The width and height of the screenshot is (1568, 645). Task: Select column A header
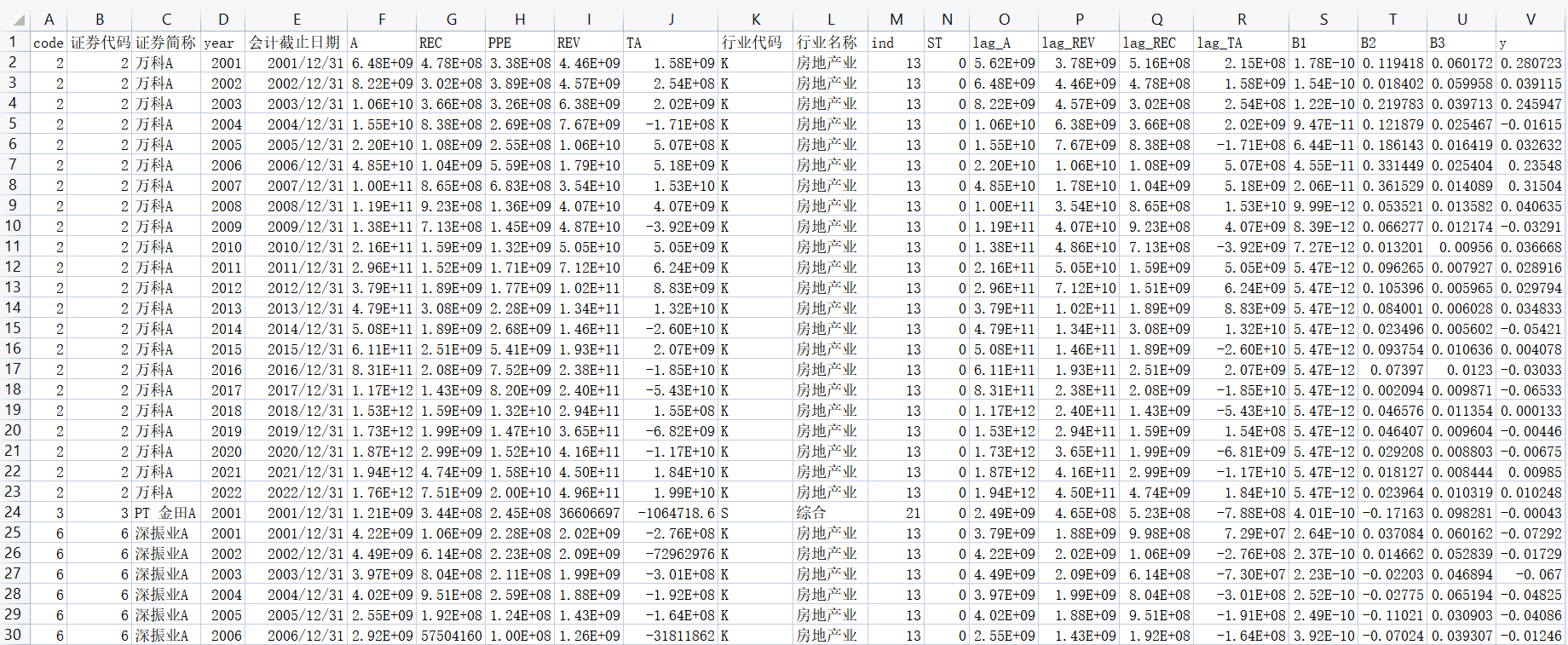click(49, 20)
